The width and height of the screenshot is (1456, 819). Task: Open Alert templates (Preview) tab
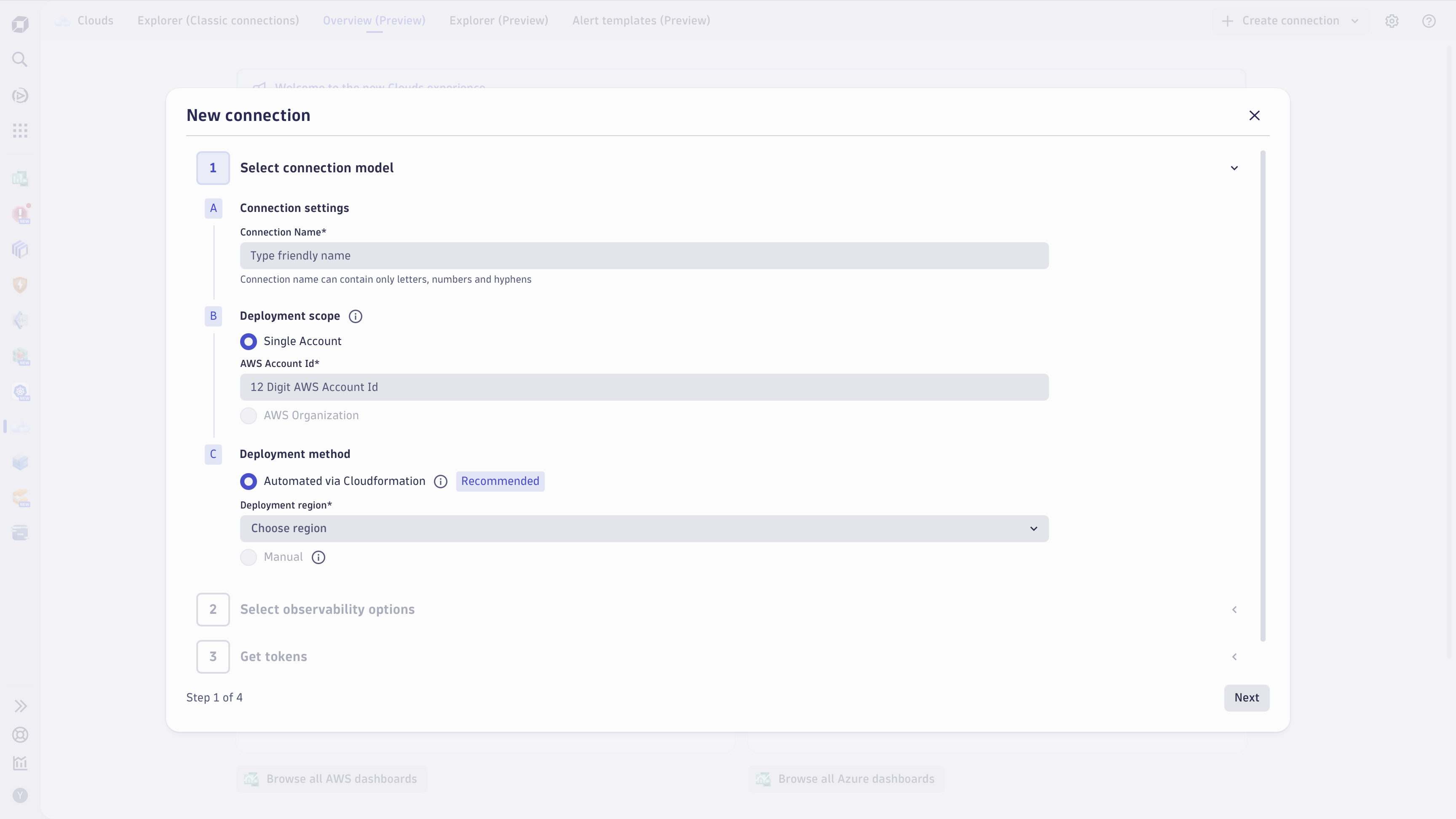641,21
